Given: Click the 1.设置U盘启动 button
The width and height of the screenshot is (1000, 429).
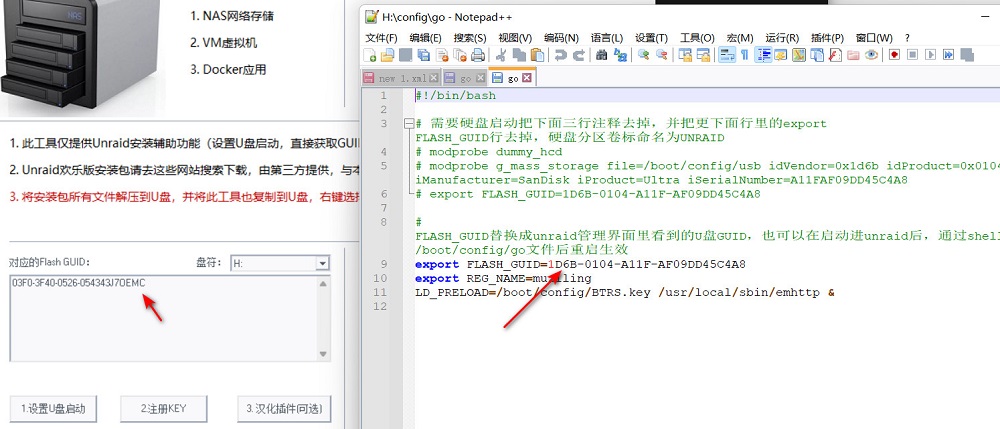Looking at the screenshot, I should 53,409.
